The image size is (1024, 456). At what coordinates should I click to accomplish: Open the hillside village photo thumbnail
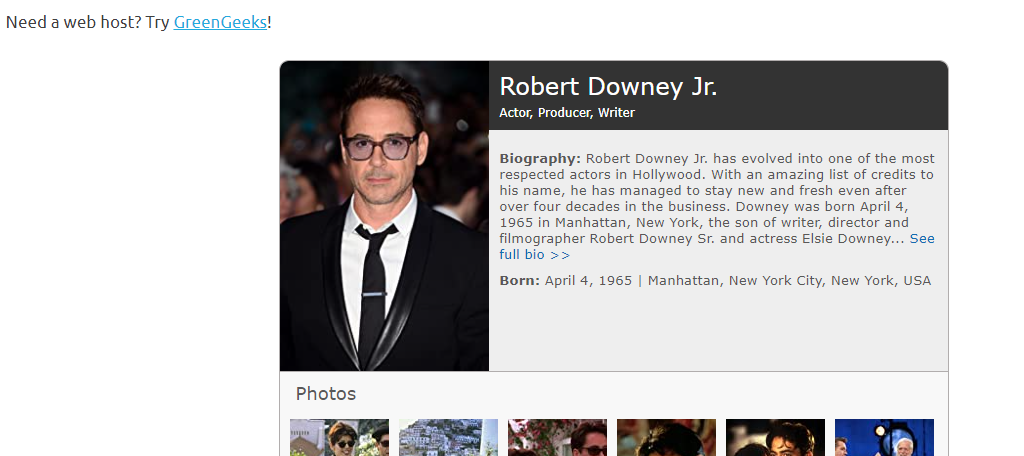tap(449, 438)
